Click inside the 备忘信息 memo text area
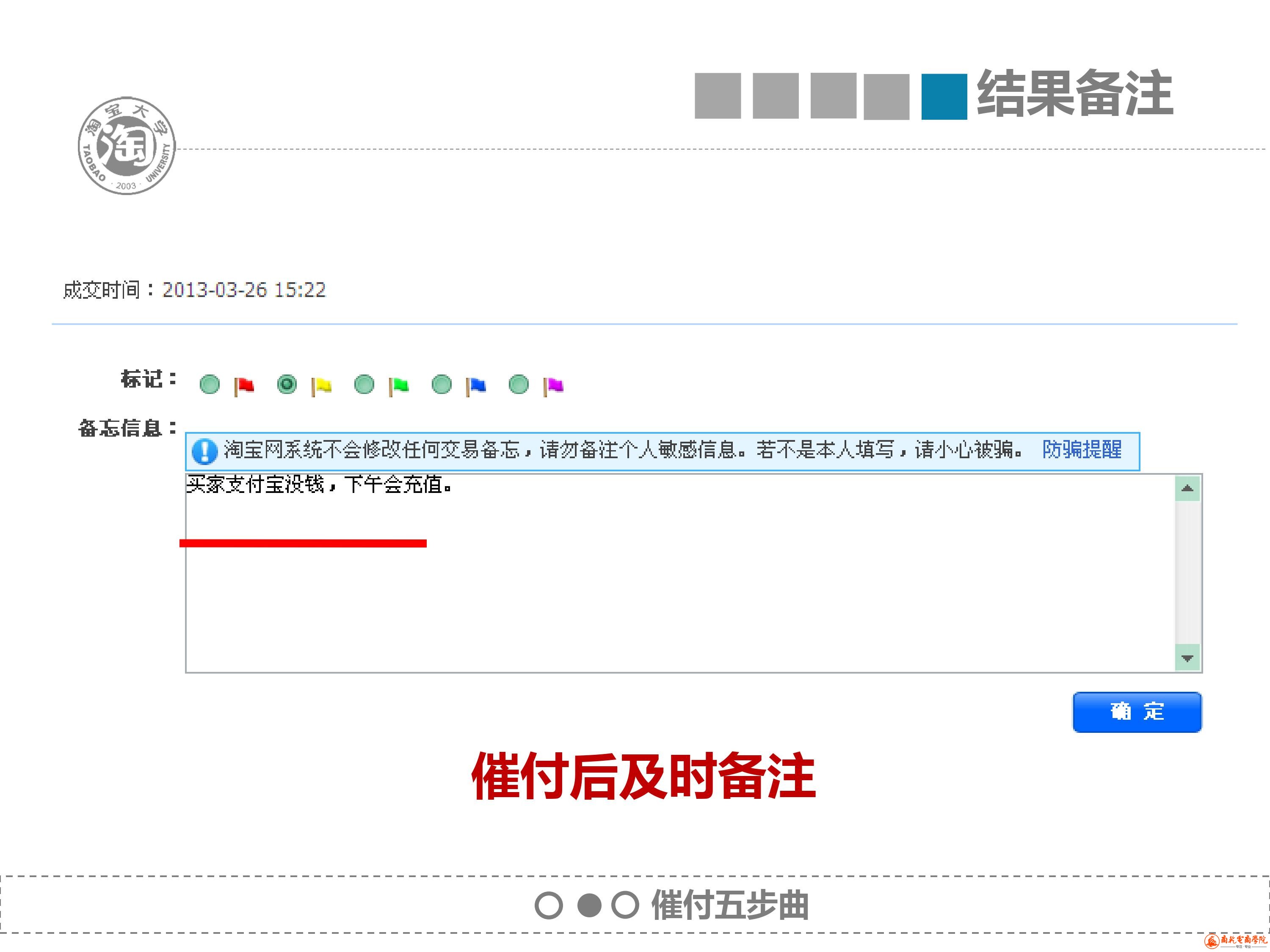 tap(677, 597)
